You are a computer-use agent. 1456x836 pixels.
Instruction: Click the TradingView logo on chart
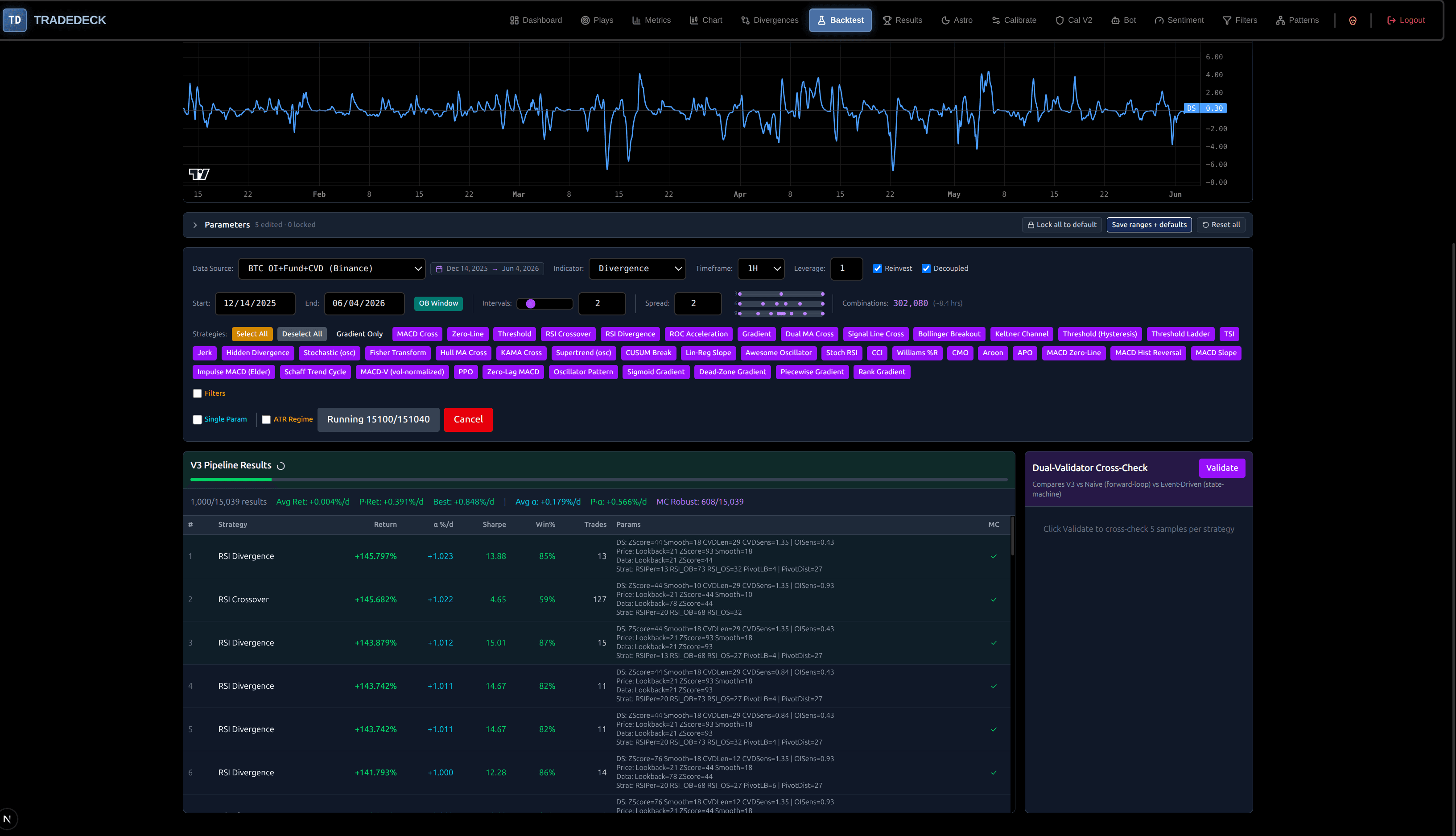click(x=198, y=174)
